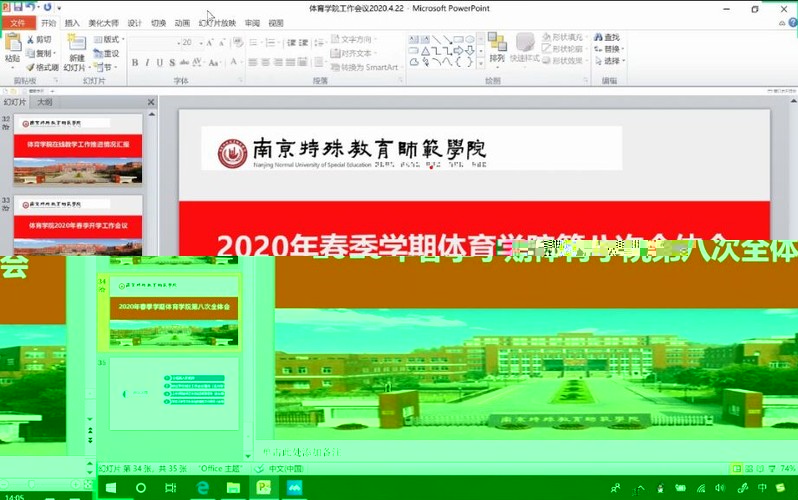The height and width of the screenshot is (500, 798).
Task: Select the 格式刷 (Format Painter) brush
Action: pyautogui.click(x=42, y=67)
